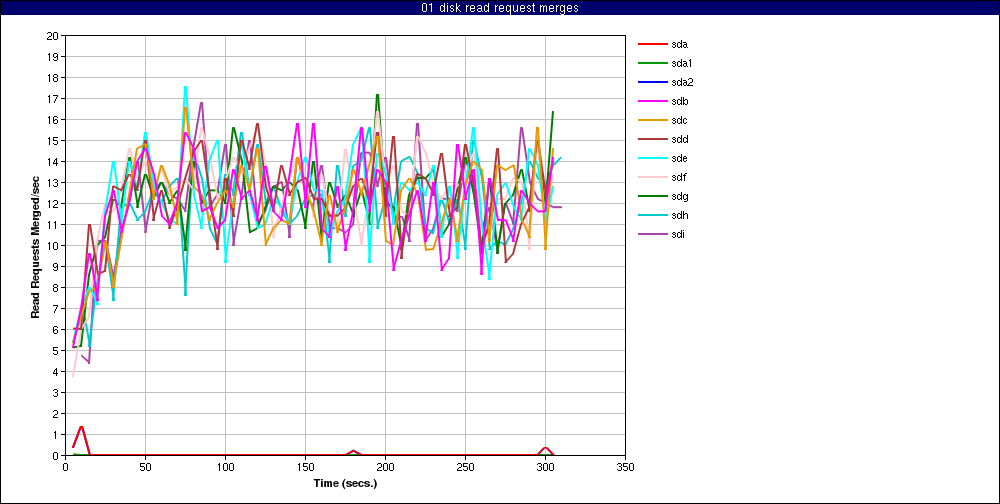Click the sda1 legend label

pyautogui.click(x=682, y=63)
